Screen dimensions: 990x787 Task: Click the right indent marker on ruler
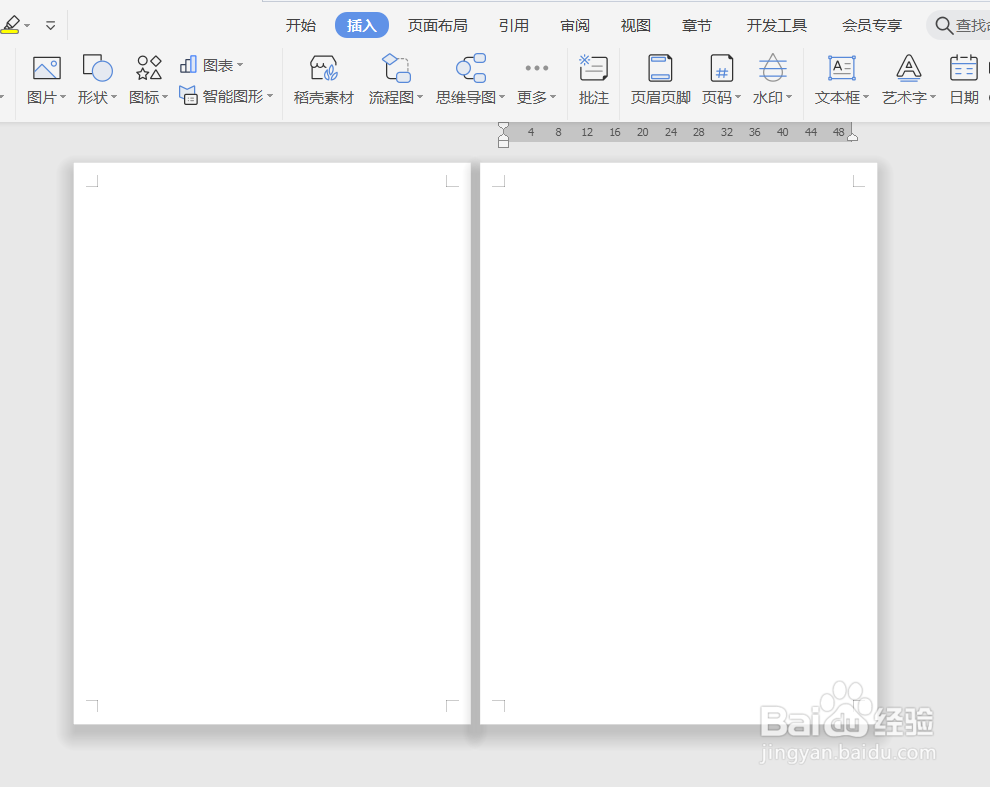[x=852, y=135]
